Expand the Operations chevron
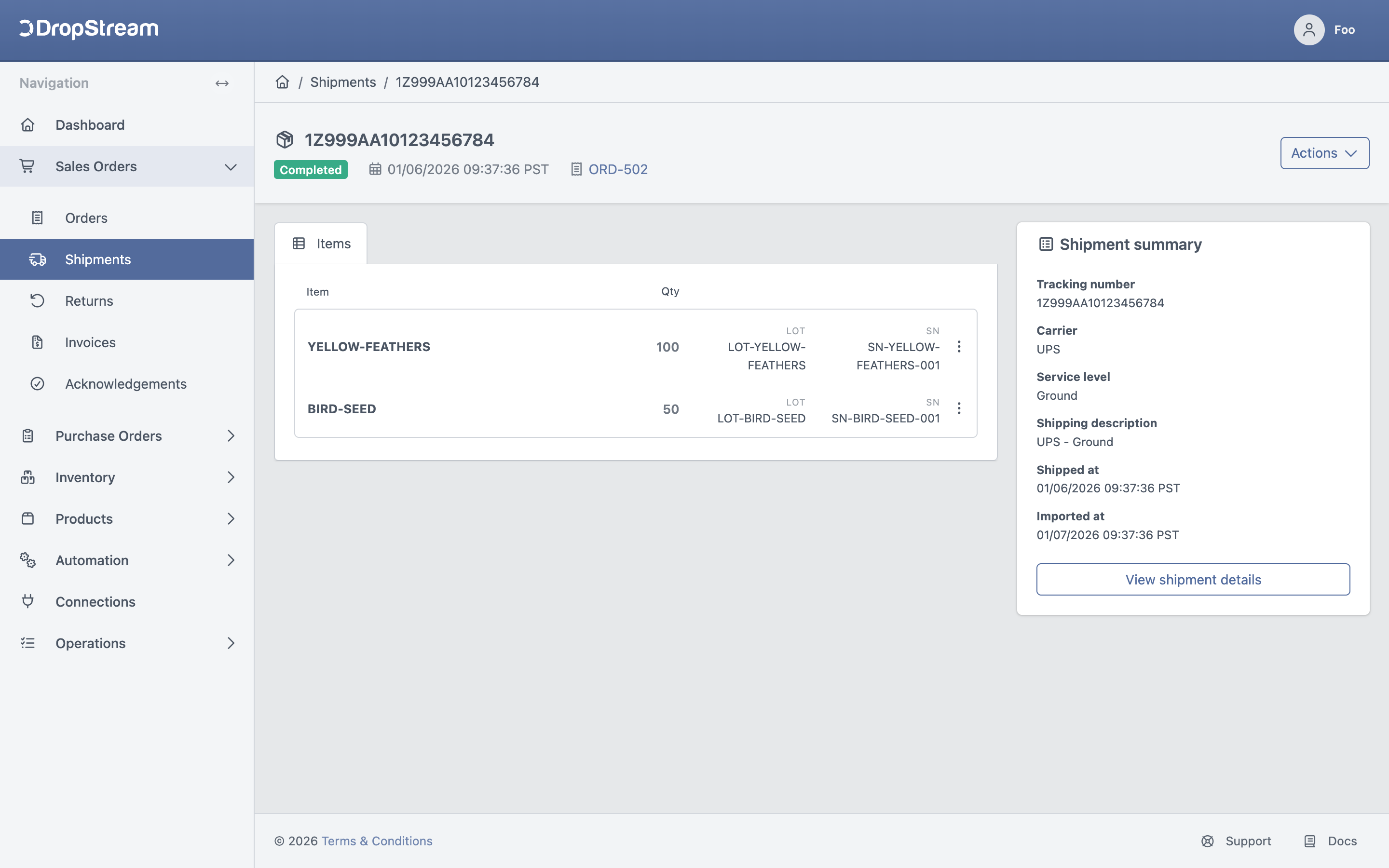 pyautogui.click(x=231, y=643)
